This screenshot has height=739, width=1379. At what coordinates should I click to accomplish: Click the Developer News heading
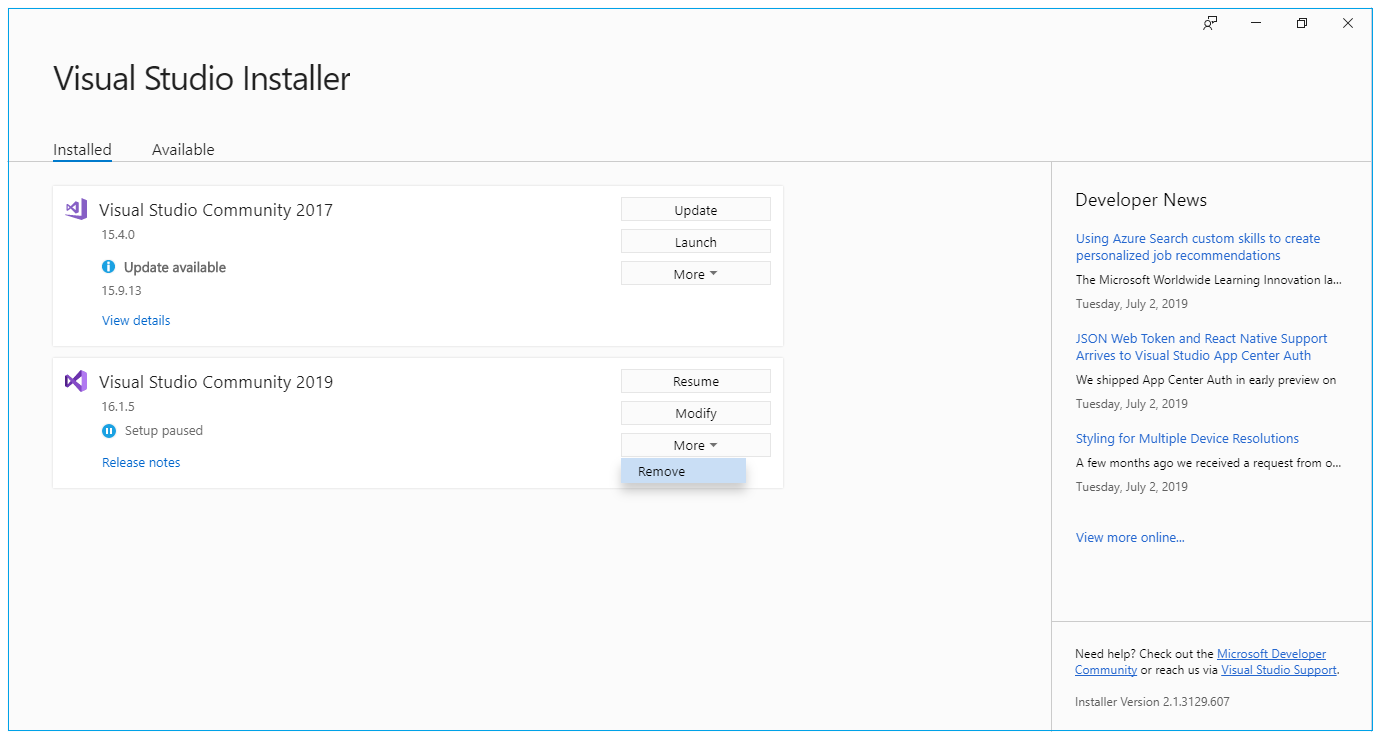[1141, 200]
